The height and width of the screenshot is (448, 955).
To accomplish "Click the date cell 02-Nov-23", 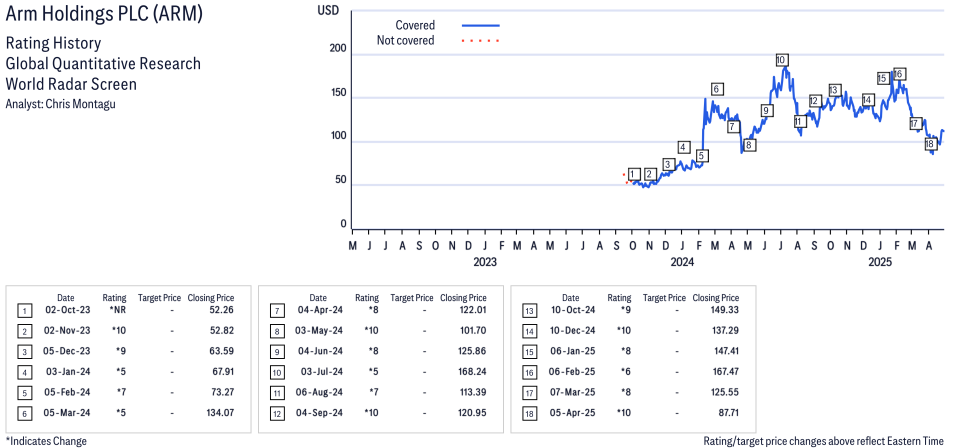I will pyautogui.click(x=68, y=331).
